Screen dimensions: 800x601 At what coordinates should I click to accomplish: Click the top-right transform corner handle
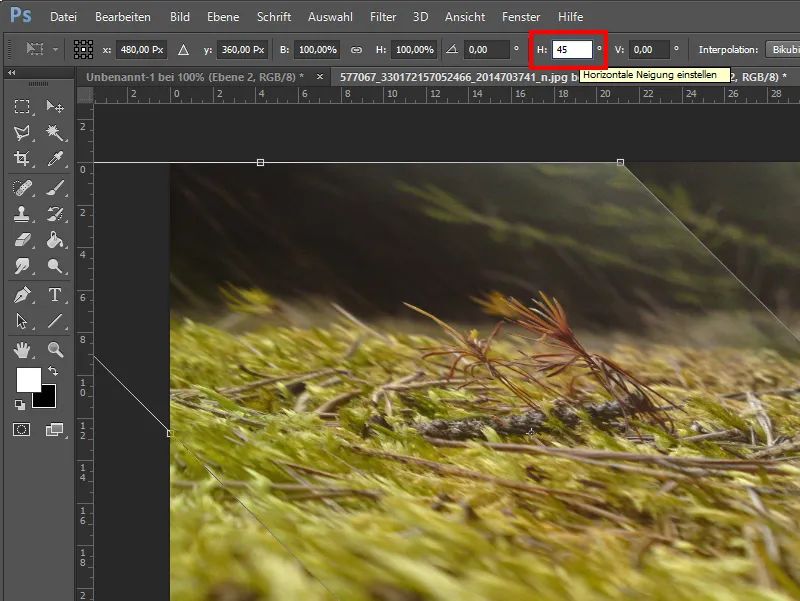(620, 162)
